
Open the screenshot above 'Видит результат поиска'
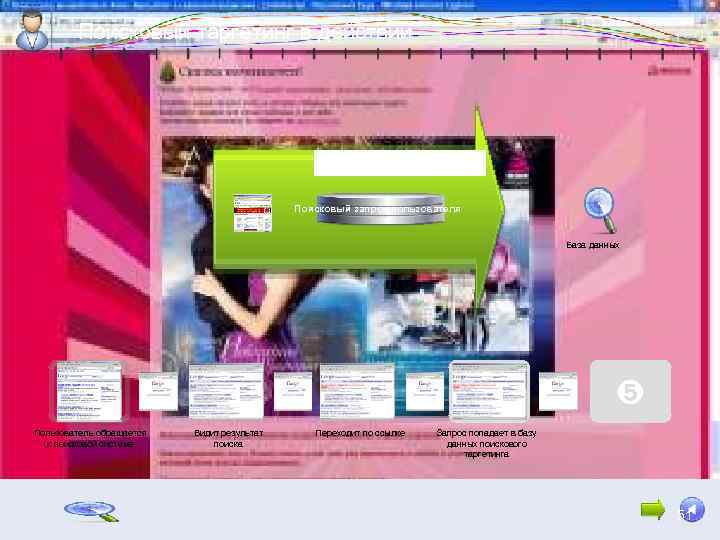[226, 391]
